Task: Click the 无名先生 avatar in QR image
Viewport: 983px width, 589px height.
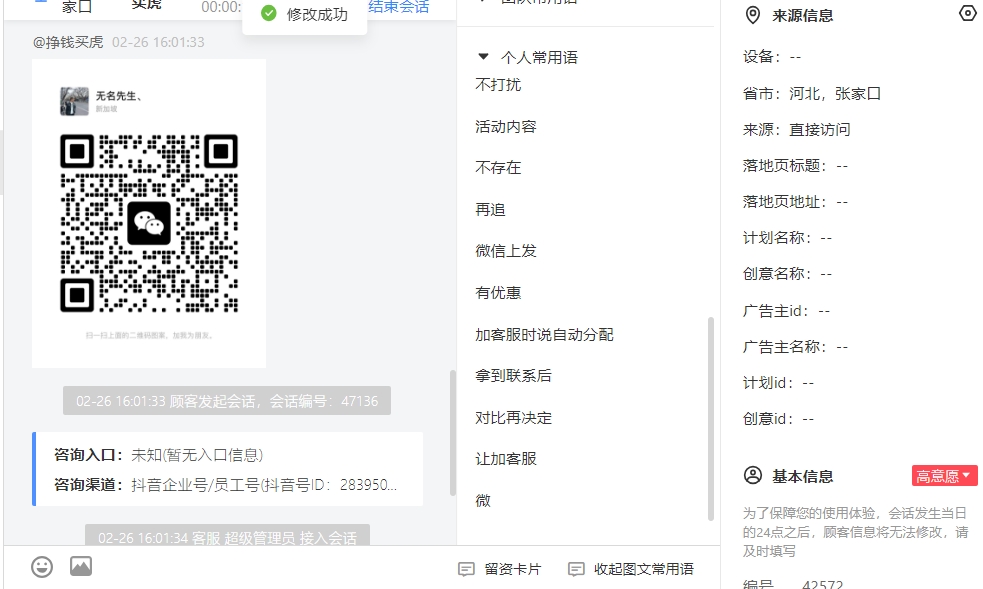Action: click(74, 101)
